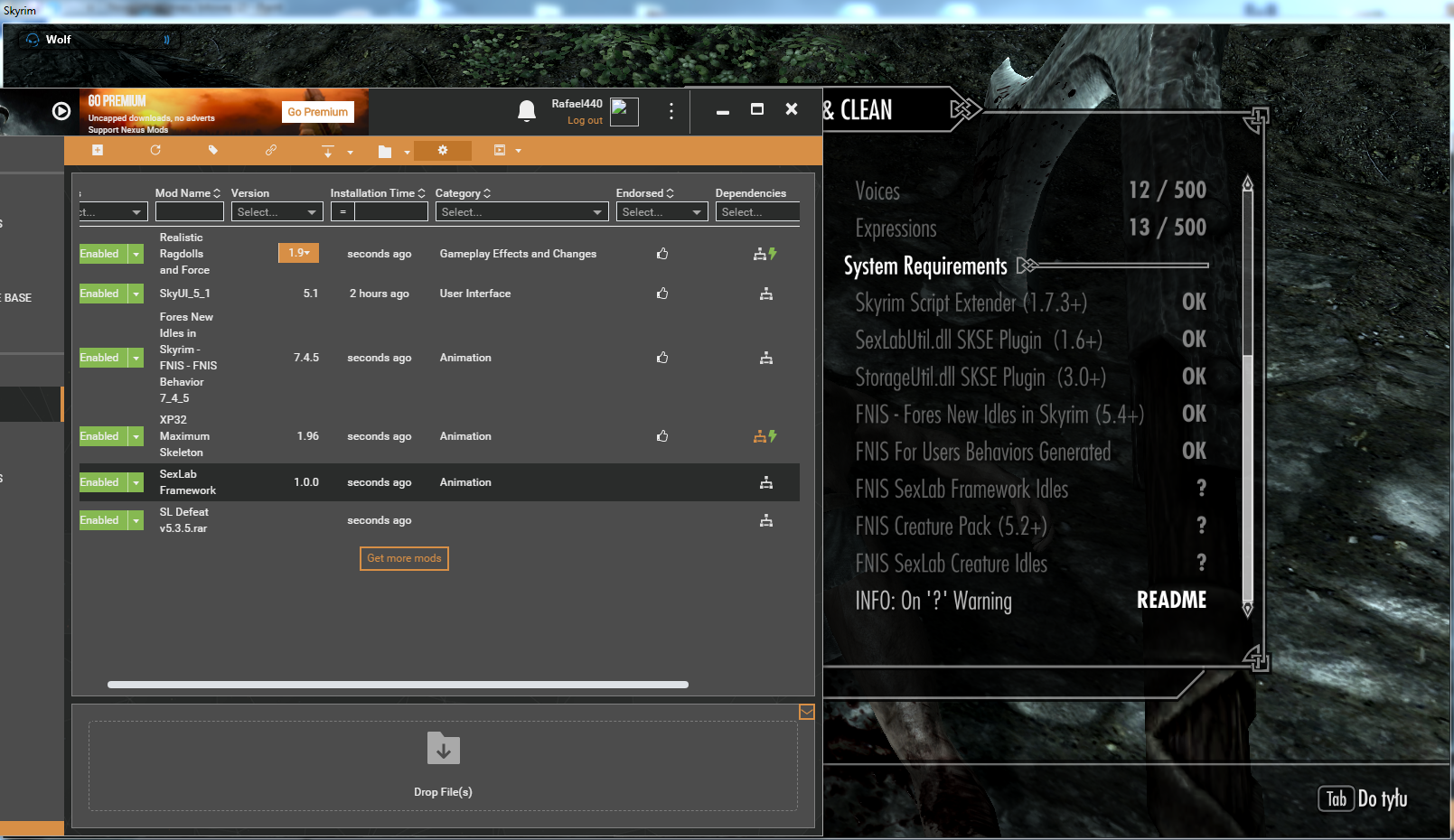This screenshot has height=840, width=1454.
Task: Open the Endorsed filter Select dropdown
Action: click(662, 212)
